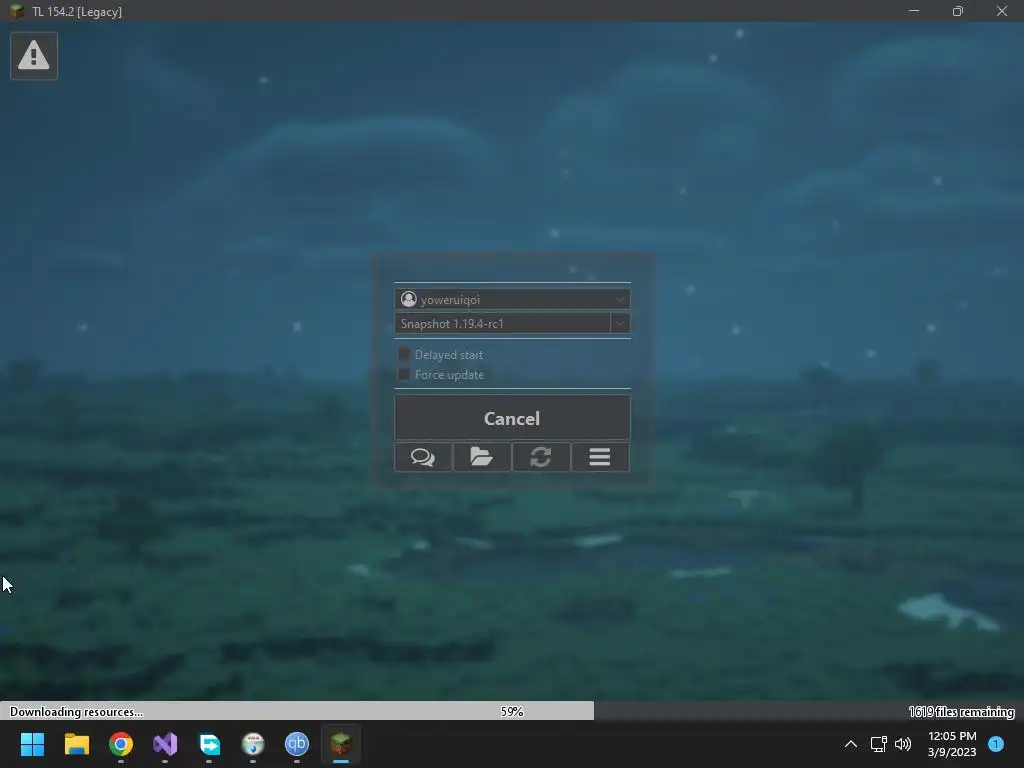This screenshot has width=1024, height=768.
Task: Switch to Google Chrome in the taskbar
Action: coord(121,744)
